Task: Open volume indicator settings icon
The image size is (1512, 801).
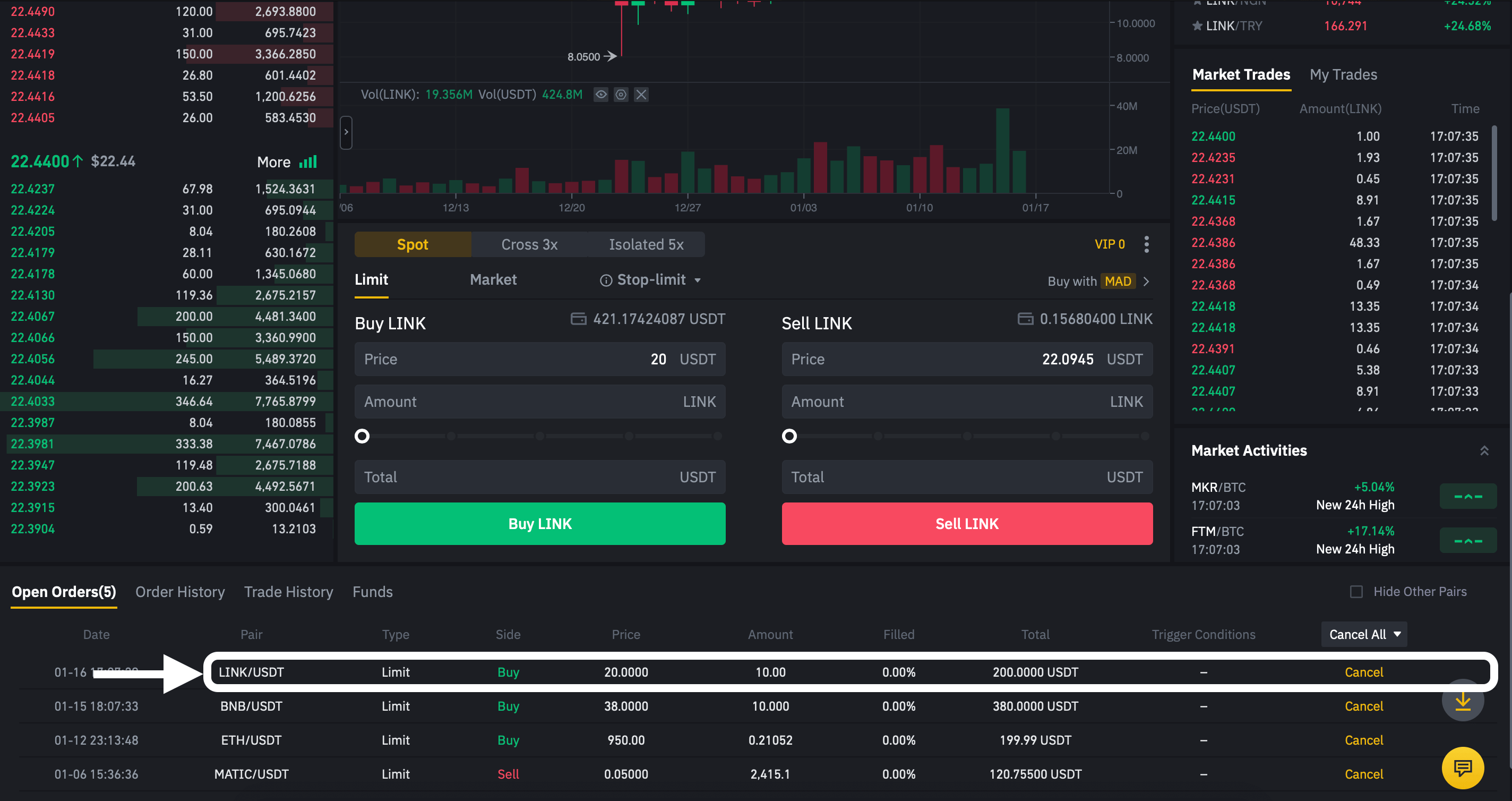Action: (621, 95)
